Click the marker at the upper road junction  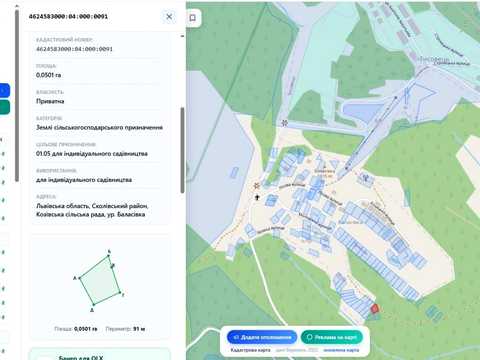tap(284, 123)
